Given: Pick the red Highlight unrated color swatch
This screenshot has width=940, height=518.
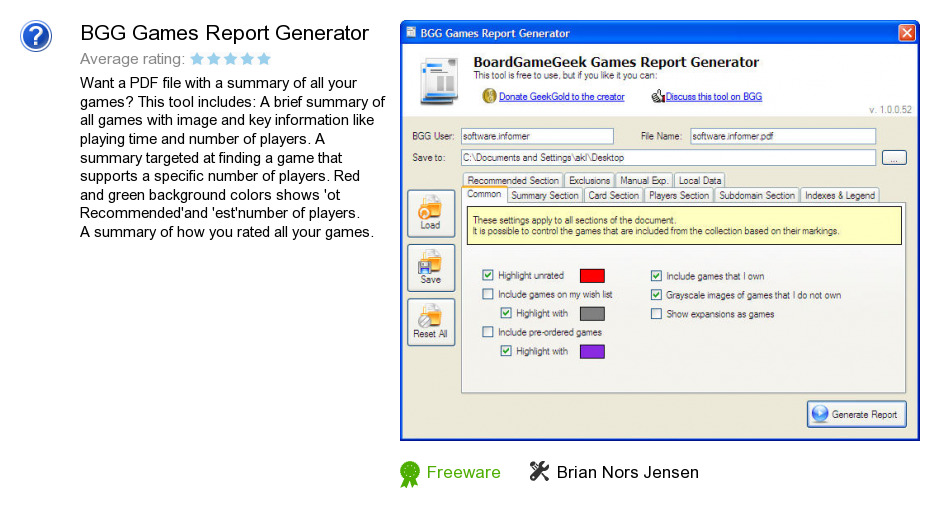Looking at the screenshot, I should (592, 276).
